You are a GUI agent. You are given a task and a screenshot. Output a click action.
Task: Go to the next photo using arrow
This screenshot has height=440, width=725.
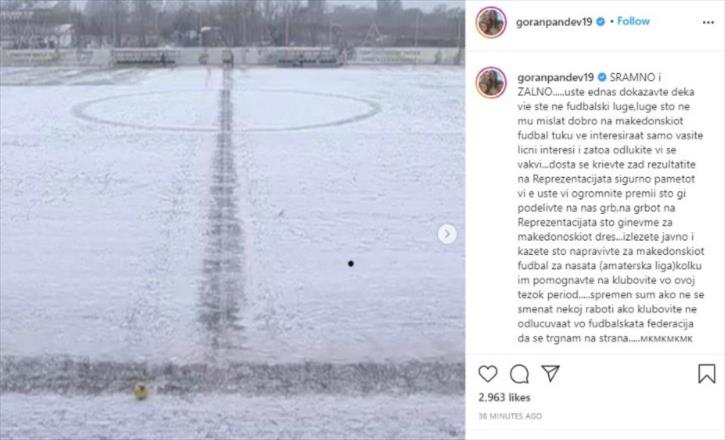pos(447,234)
